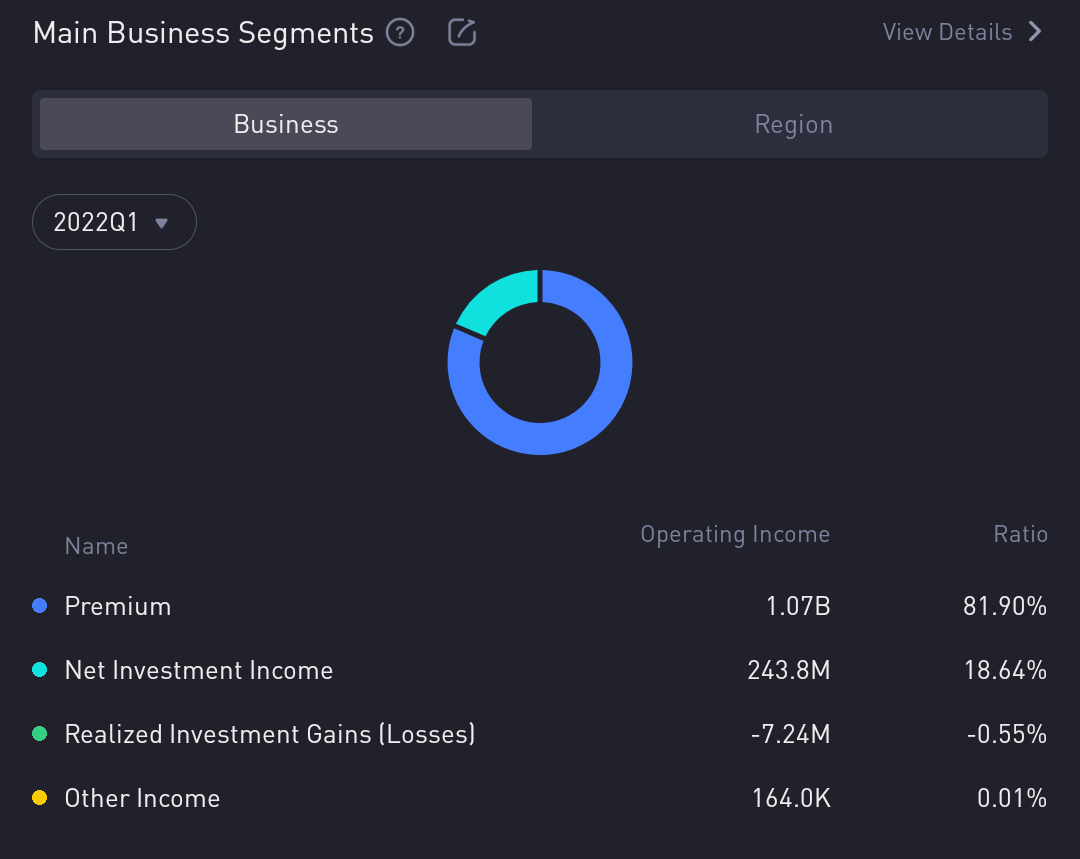
Task: Click the Operating Income column header
Action: click(x=735, y=534)
